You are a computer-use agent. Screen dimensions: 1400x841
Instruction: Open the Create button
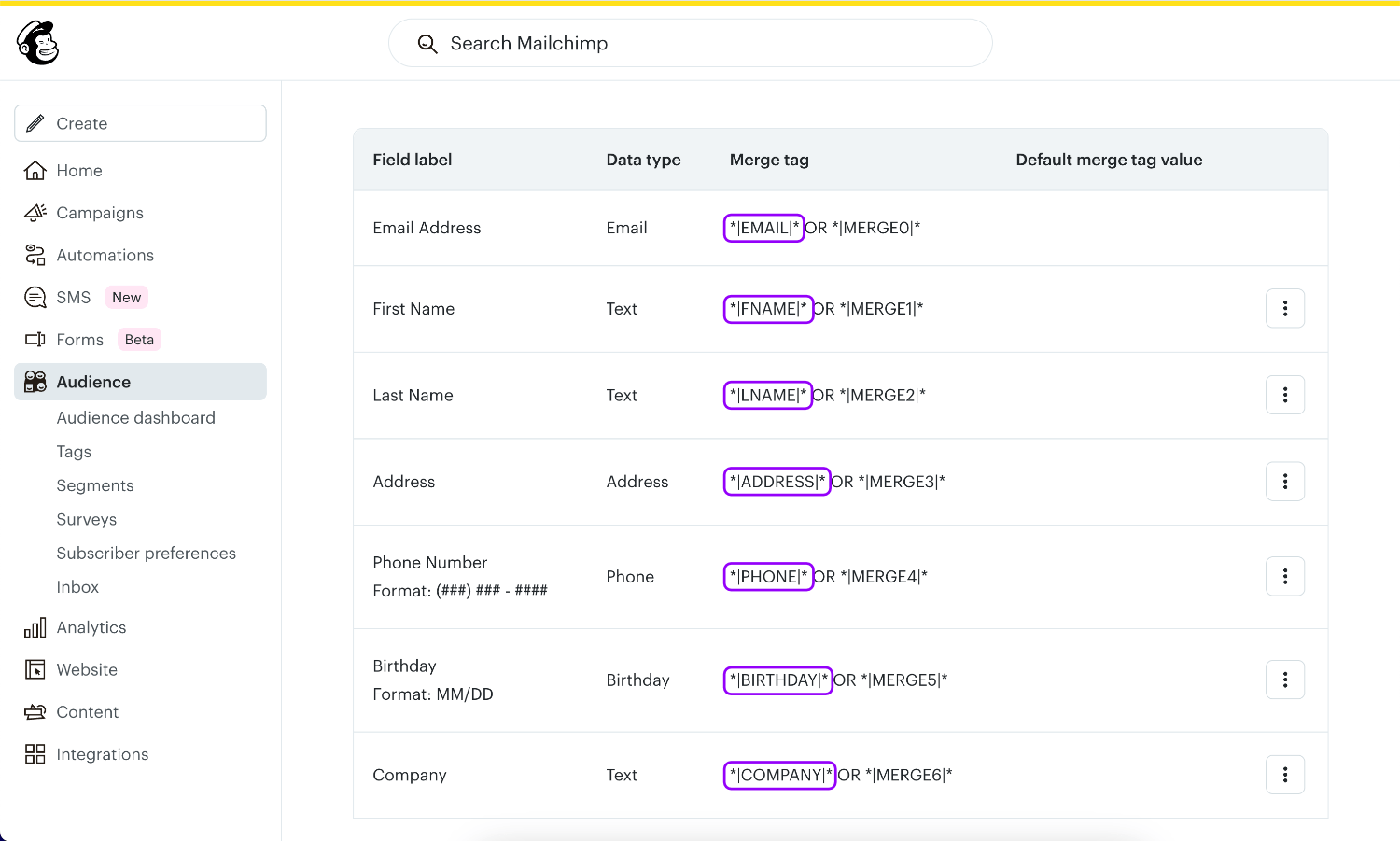point(140,123)
